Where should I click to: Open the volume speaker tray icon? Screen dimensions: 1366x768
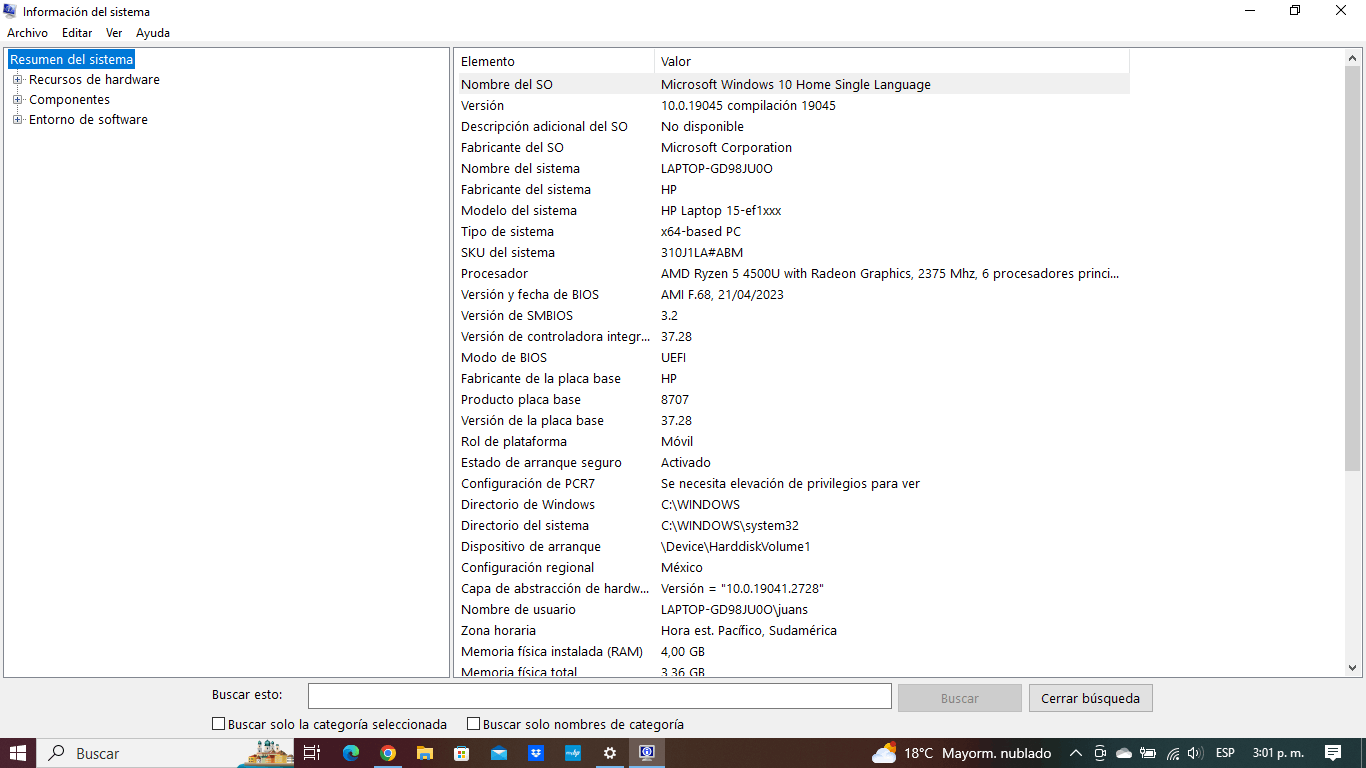pyautogui.click(x=1195, y=753)
